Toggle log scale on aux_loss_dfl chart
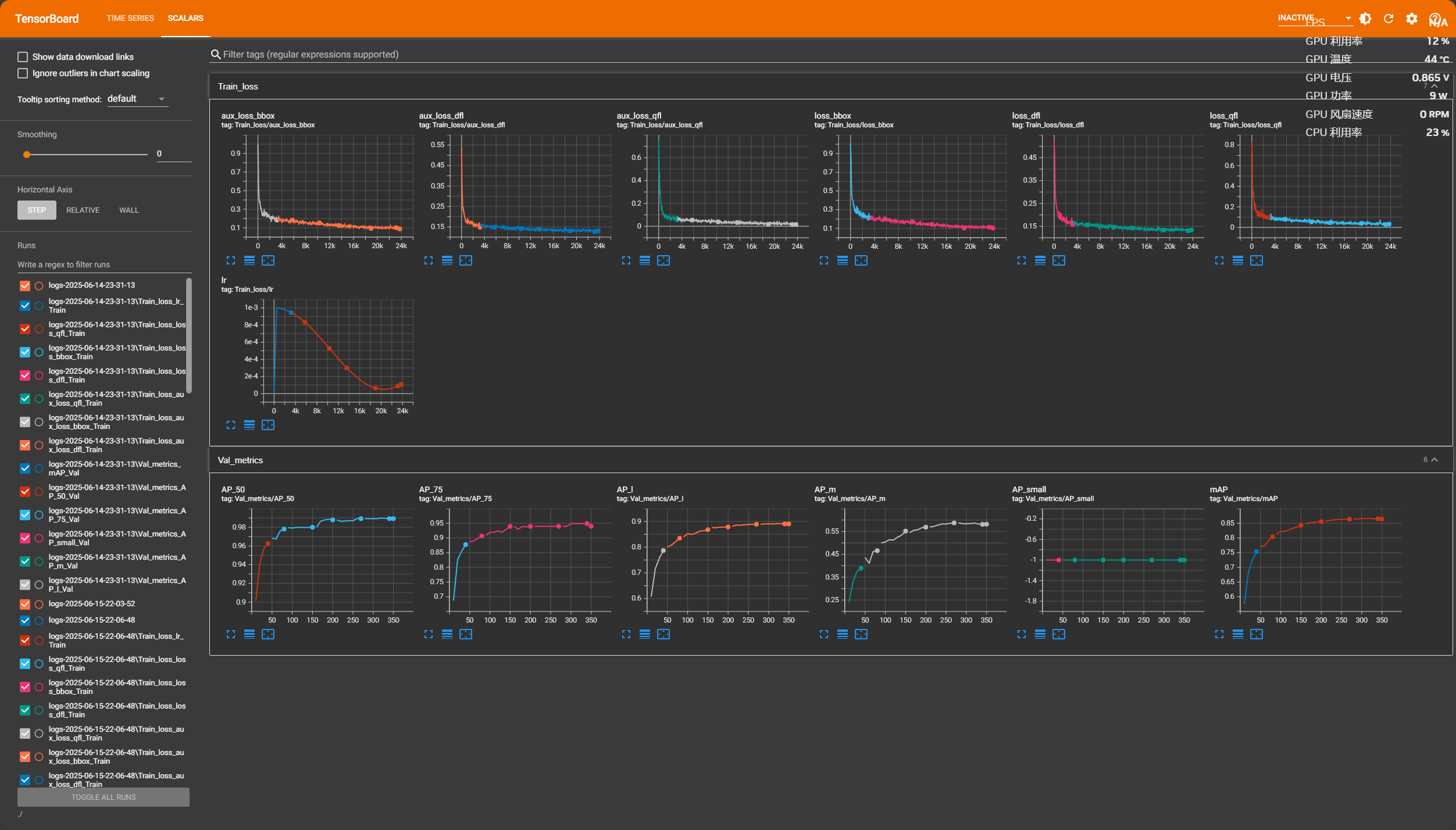1456x830 pixels. pos(447,260)
